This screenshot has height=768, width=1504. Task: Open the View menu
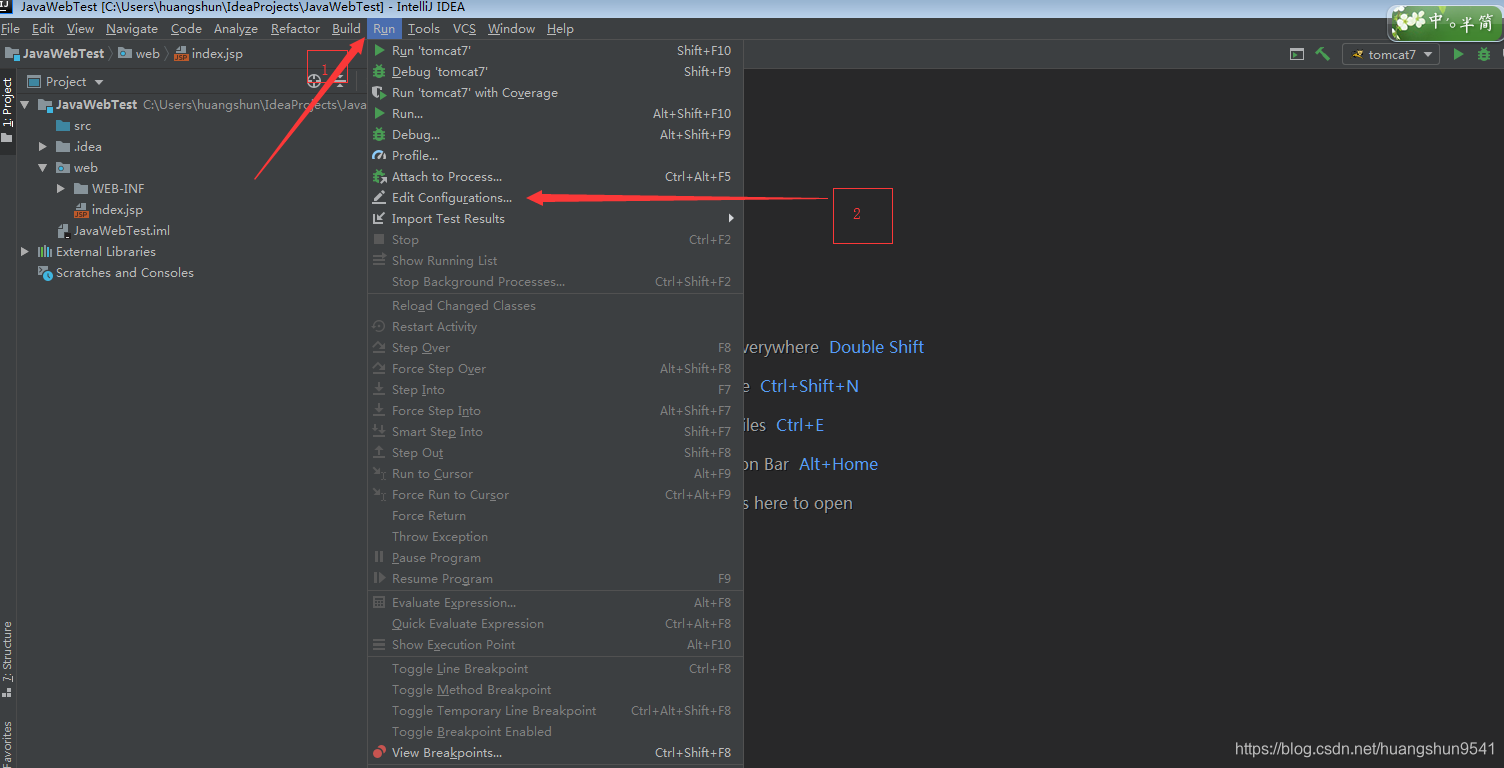pyautogui.click(x=80, y=28)
